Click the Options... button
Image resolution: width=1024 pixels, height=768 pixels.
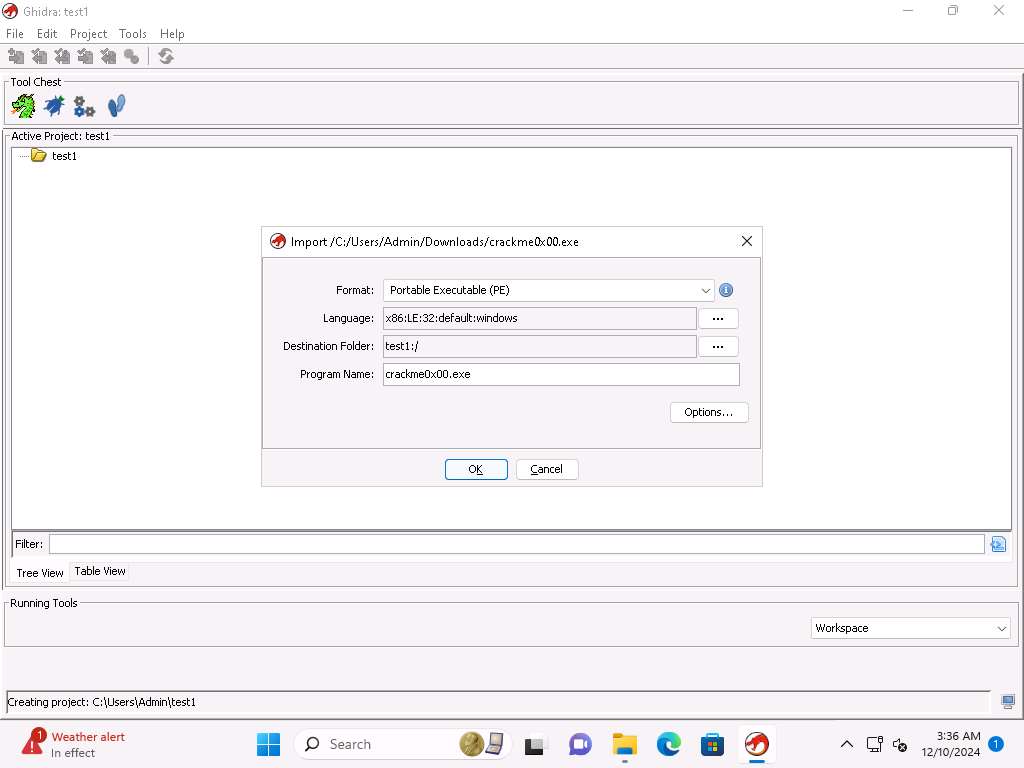(708, 412)
